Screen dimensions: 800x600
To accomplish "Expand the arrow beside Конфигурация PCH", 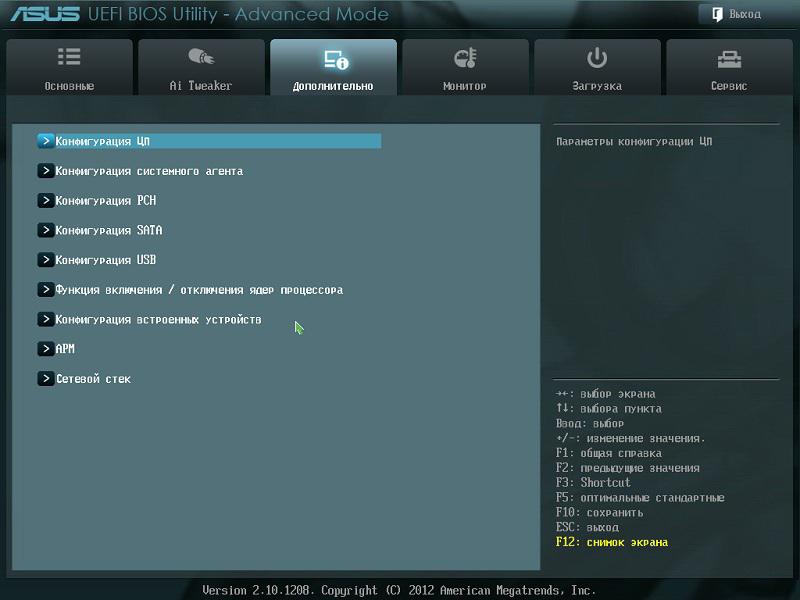I will click(x=45, y=201).
